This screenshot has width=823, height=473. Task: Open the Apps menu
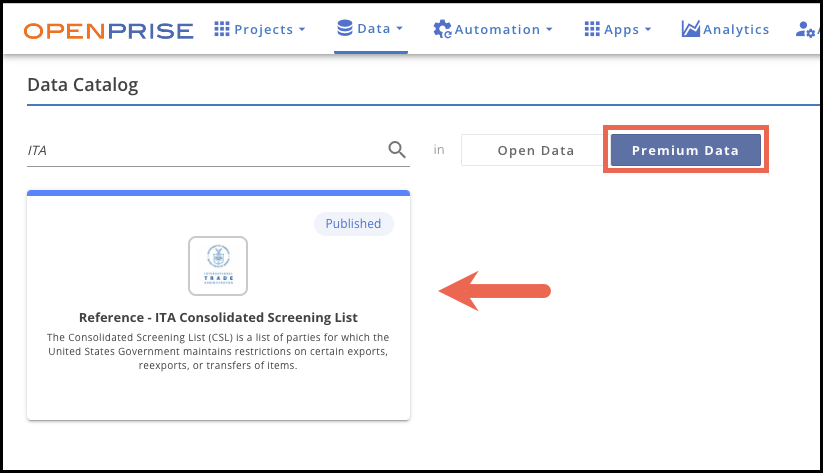pos(618,29)
